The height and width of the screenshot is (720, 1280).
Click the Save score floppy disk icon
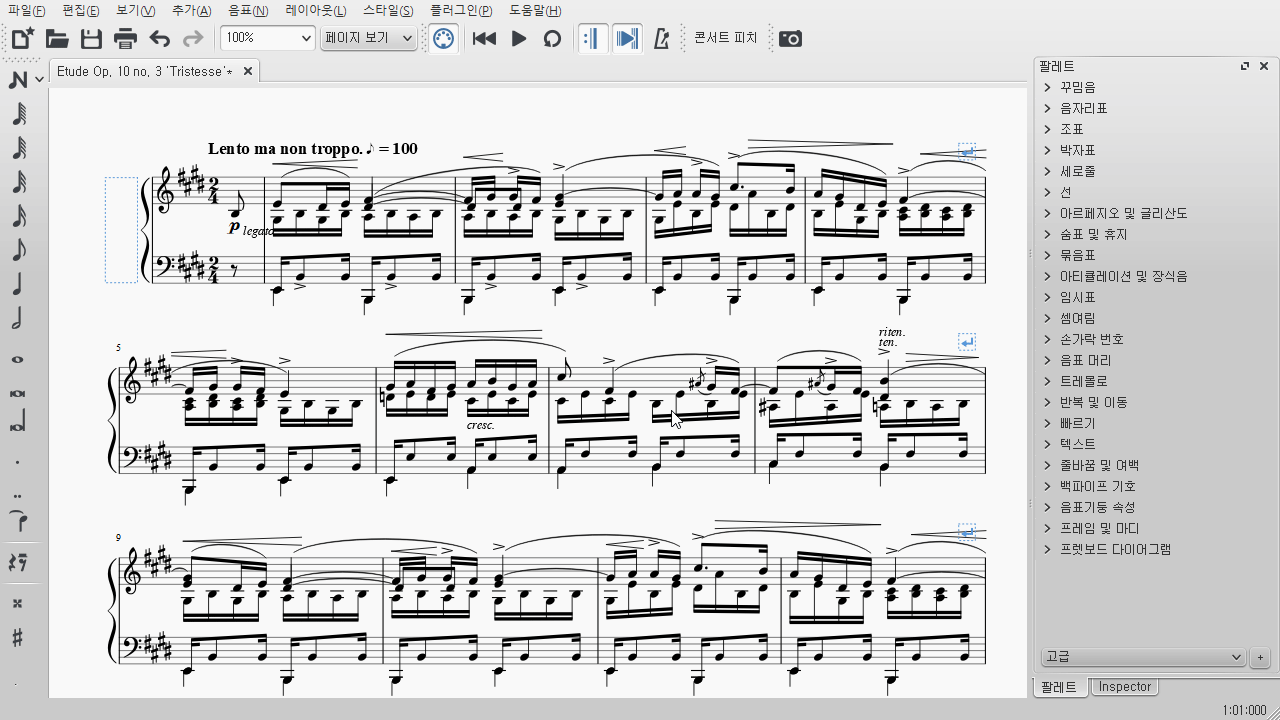click(91, 39)
